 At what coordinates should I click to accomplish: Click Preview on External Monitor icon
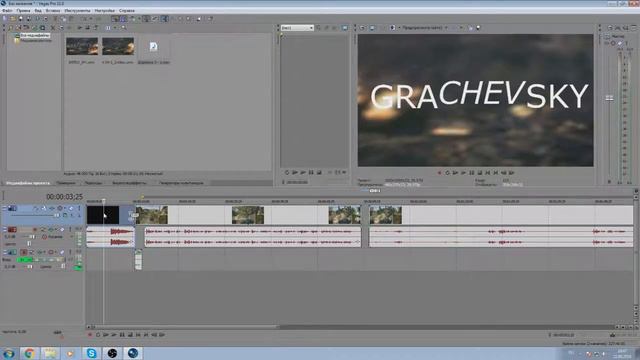372,28
